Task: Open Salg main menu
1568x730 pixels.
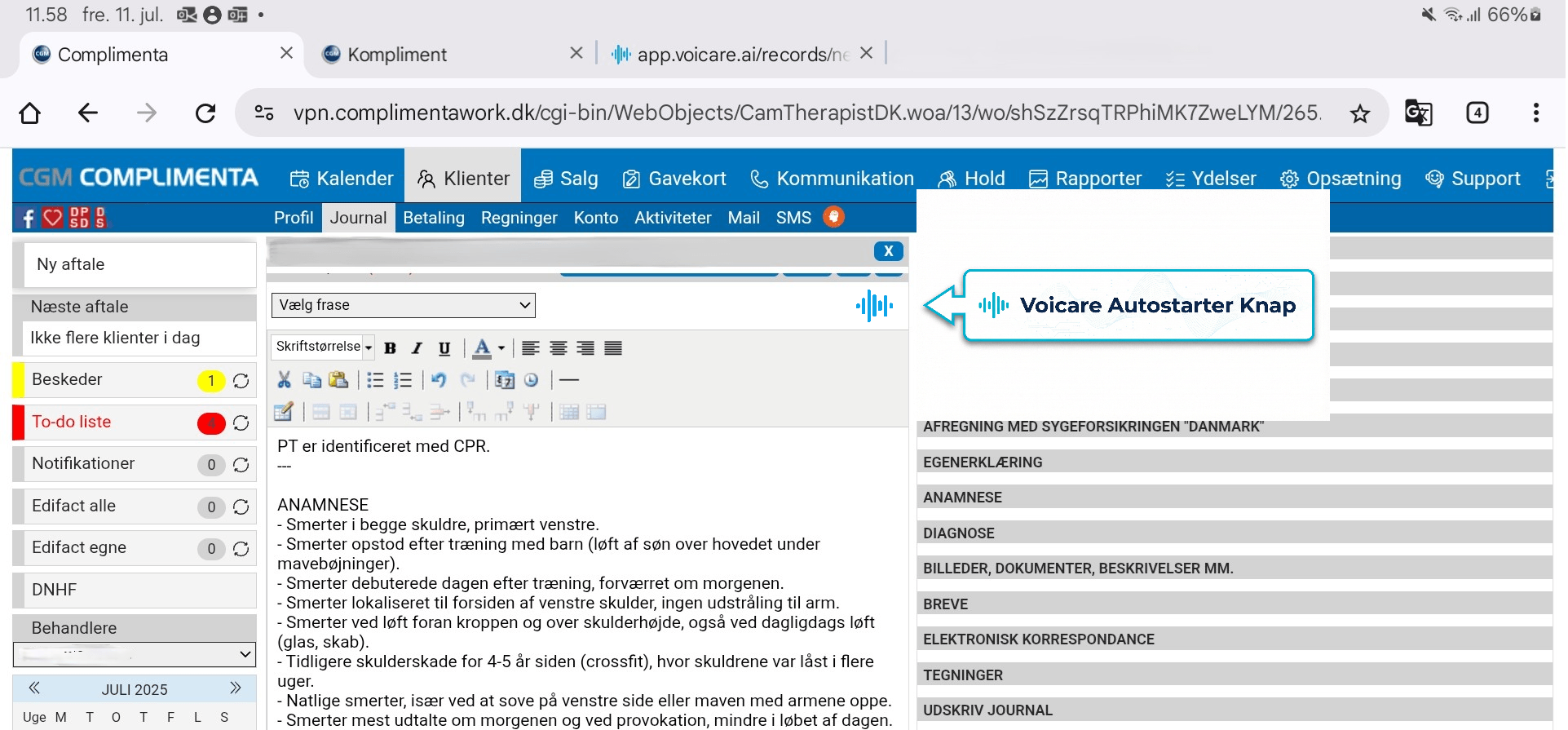Action: pos(566,179)
